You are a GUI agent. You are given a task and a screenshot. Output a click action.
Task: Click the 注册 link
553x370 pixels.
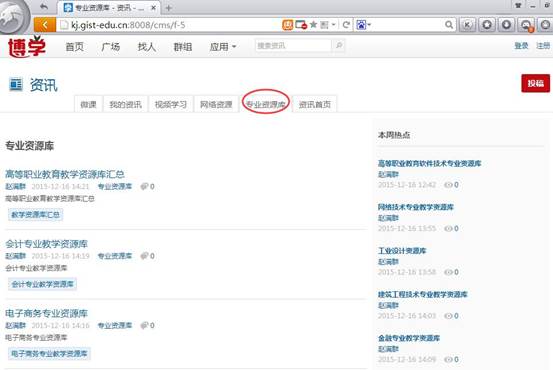coord(543,46)
